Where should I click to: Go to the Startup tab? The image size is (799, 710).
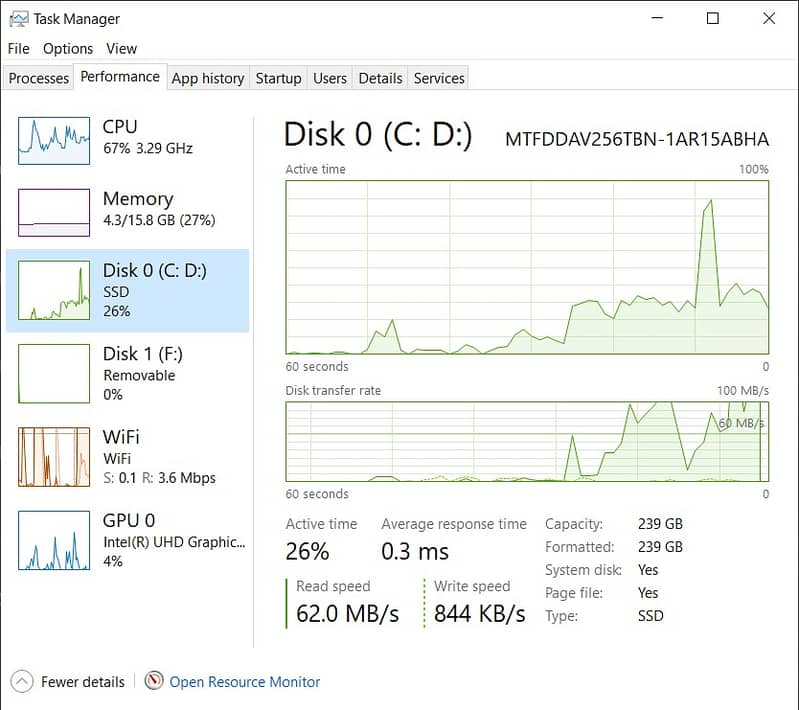pos(278,78)
